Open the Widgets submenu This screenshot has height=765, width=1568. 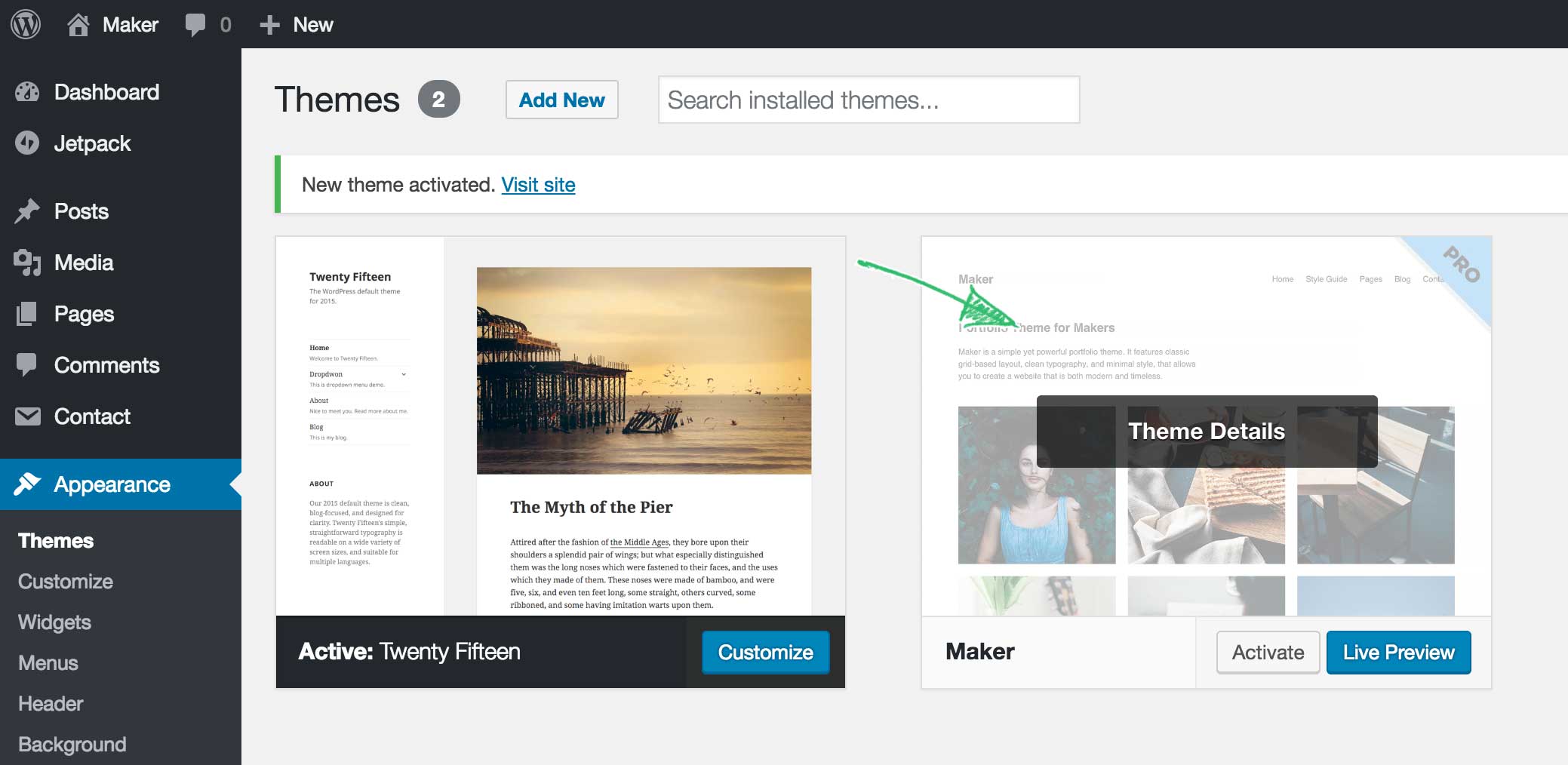[x=54, y=622]
